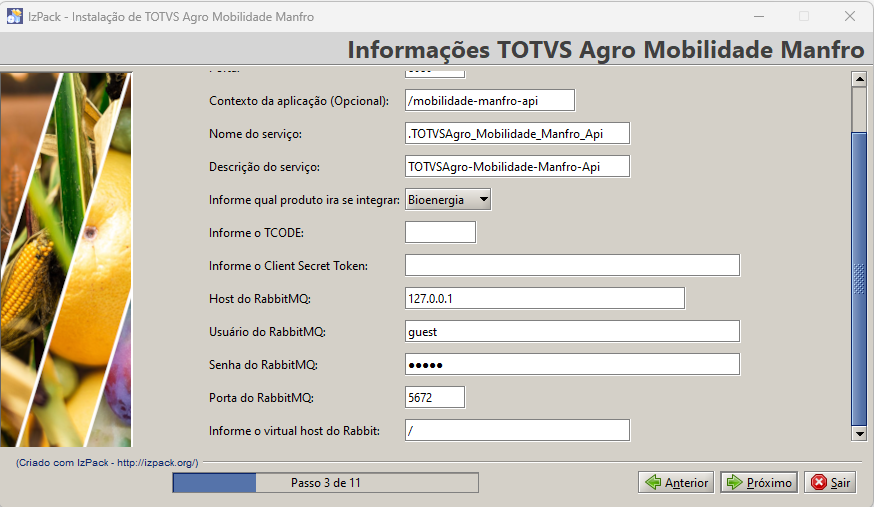Click the Passo 3 de 11 progress bar

pyautogui.click(x=326, y=482)
